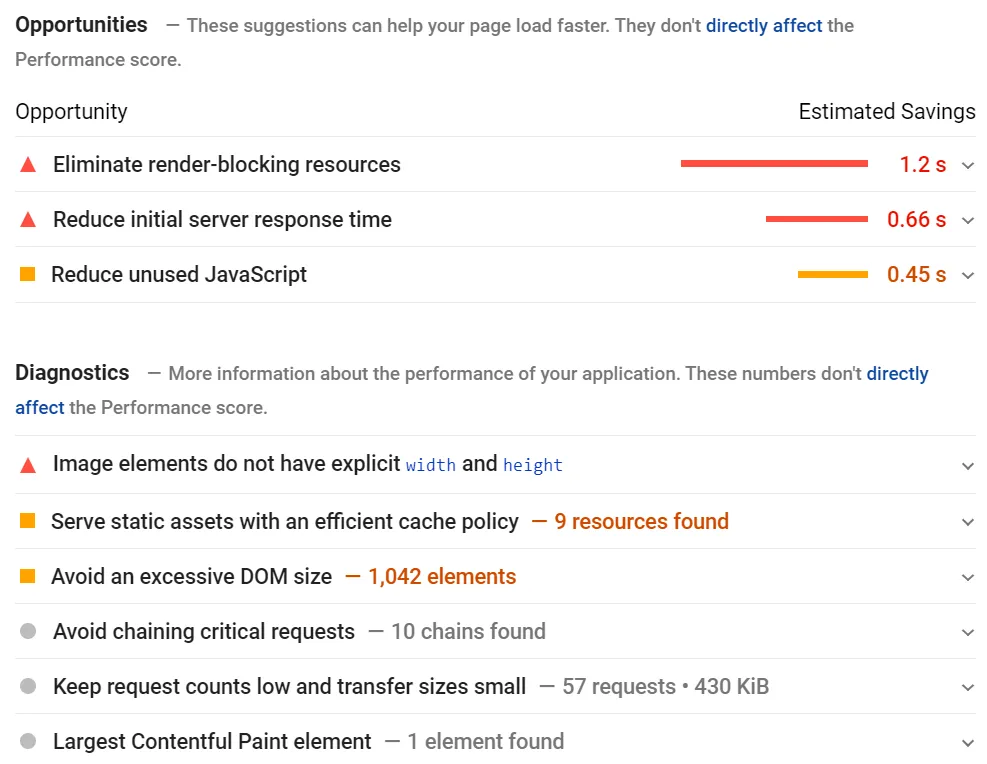Click orange square beside Avoid excessive DOM size
Viewport: 987px width, 764px height.
pyautogui.click(x=28, y=576)
